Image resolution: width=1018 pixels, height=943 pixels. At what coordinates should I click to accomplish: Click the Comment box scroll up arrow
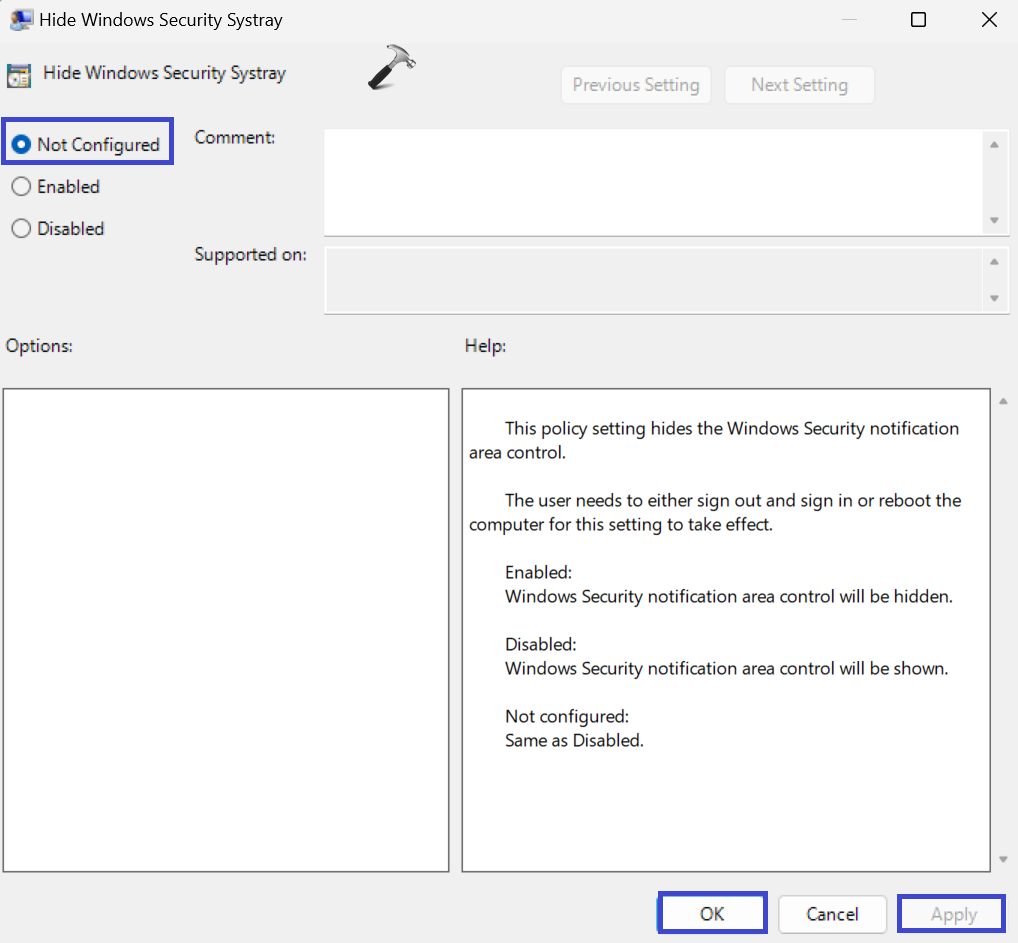click(993, 145)
